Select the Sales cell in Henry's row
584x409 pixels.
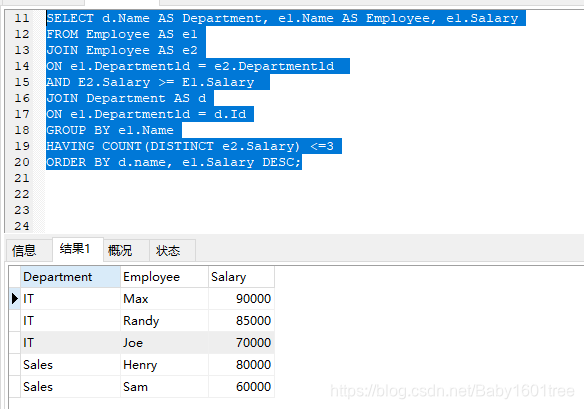(x=70, y=365)
